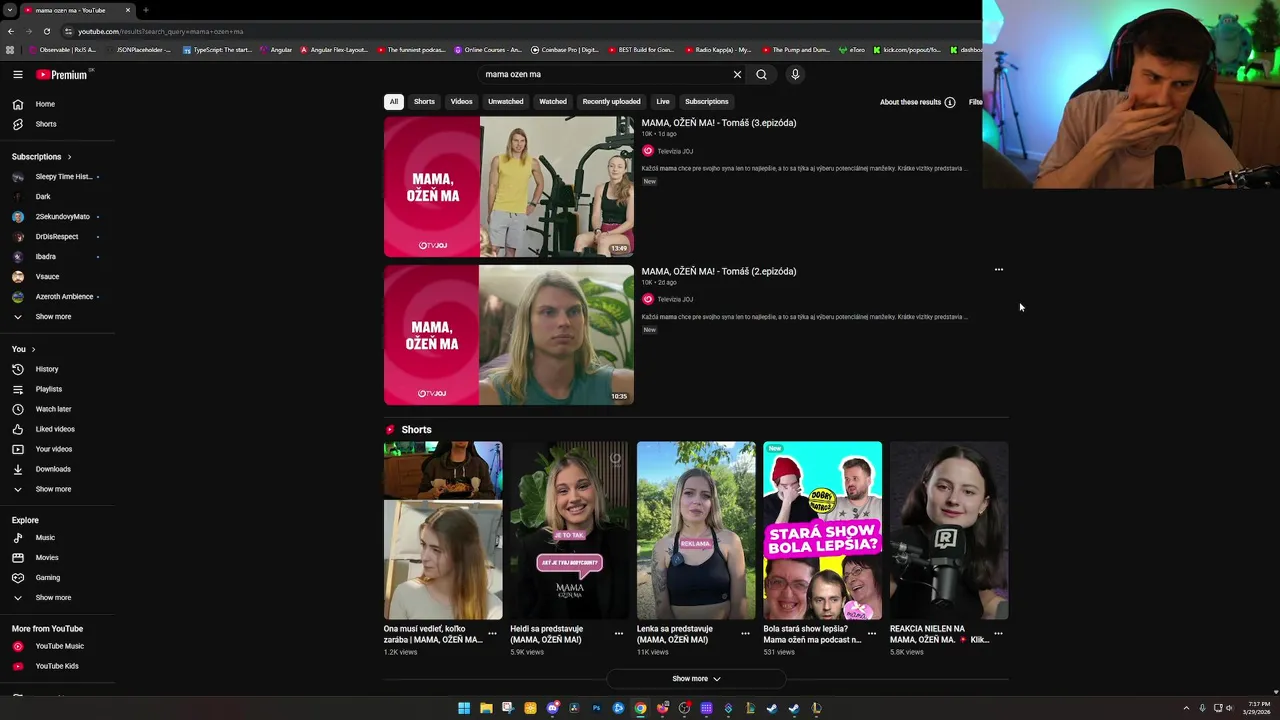
Task: Open File Explorer from the taskbar
Action: click(x=486, y=708)
